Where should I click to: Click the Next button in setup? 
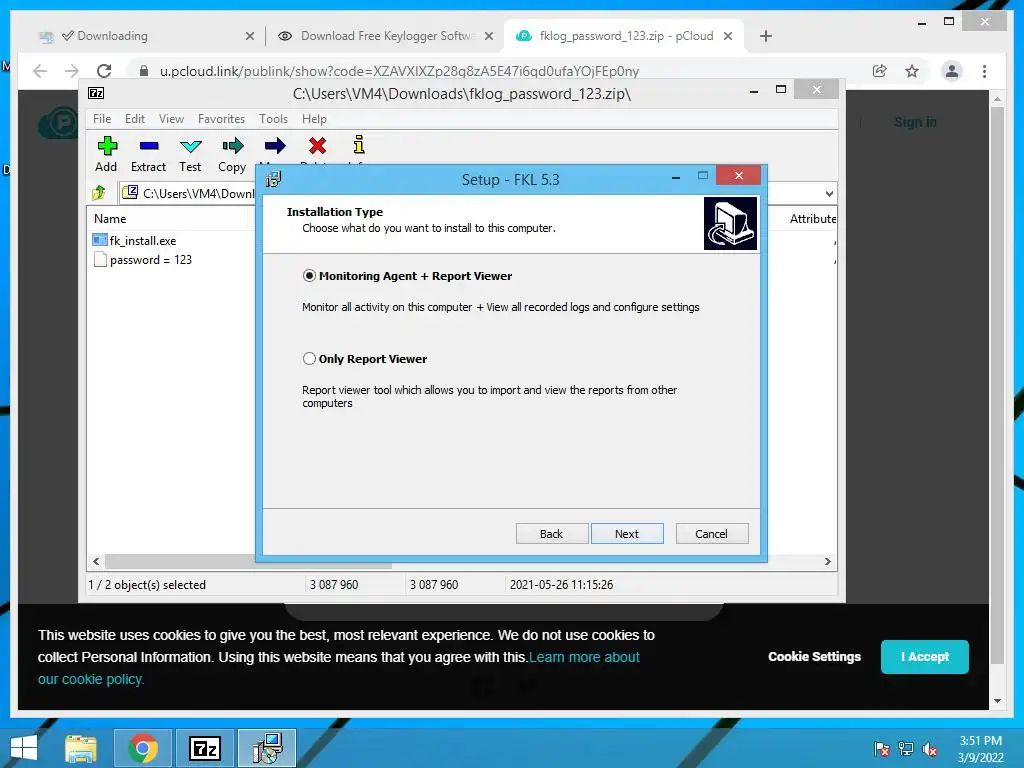click(x=627, y=534)
